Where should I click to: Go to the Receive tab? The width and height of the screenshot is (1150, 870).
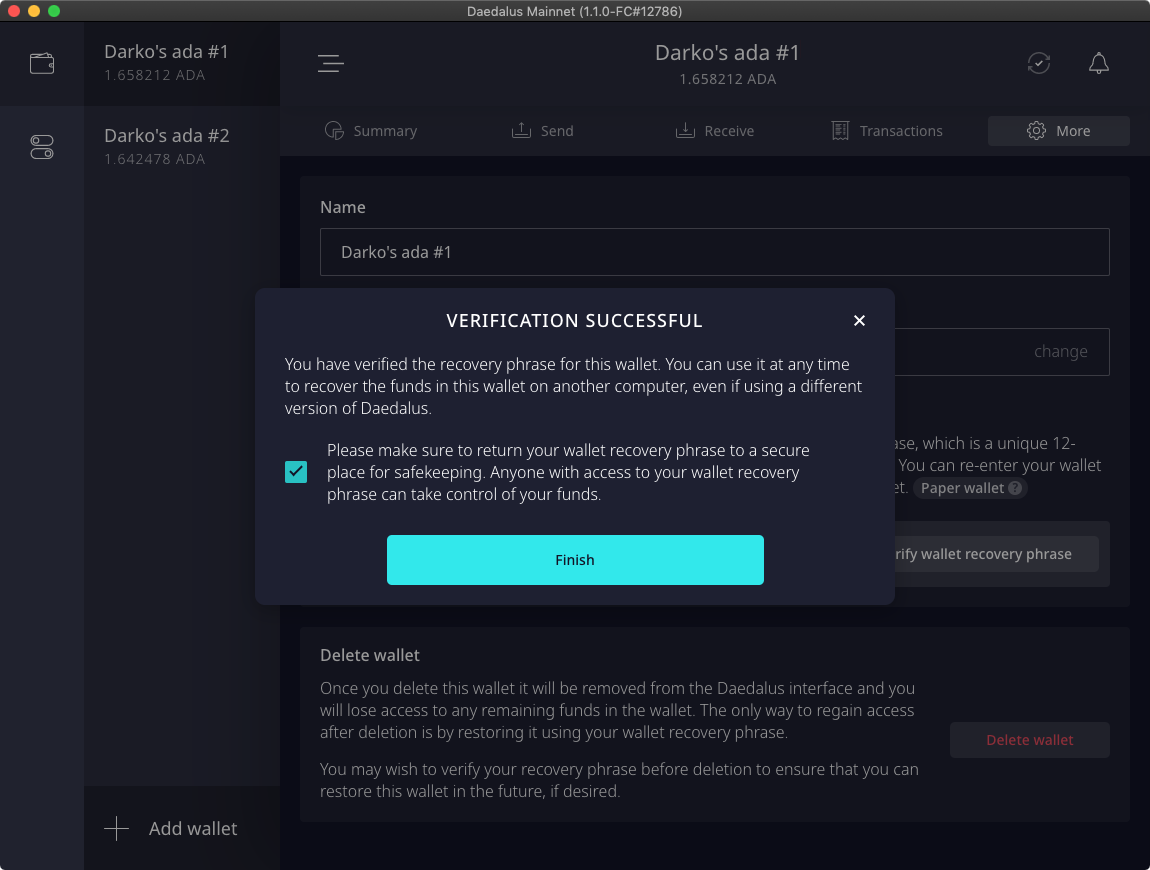715,131
